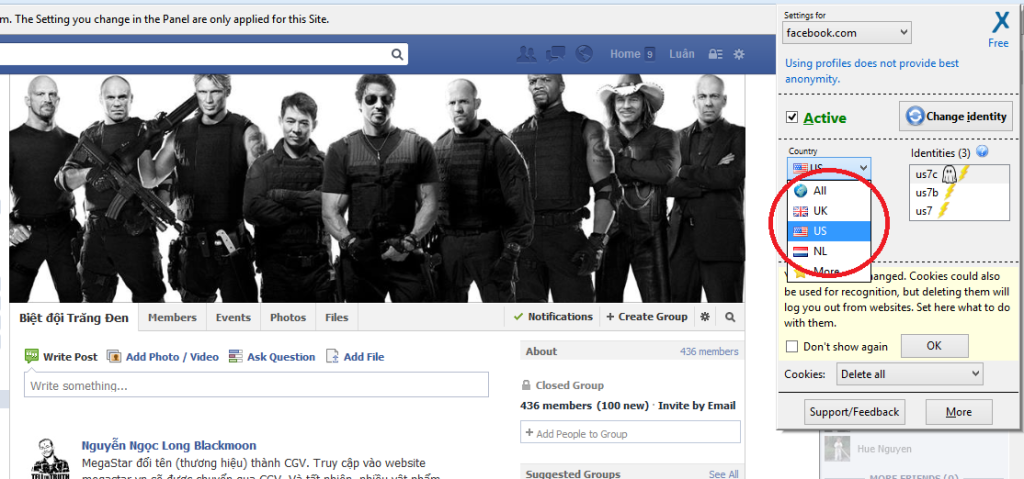Open Nguyễn Ngọc Long Blackmoon profile link
This screenshot has width=1024, height=479.
coord(169,446)
